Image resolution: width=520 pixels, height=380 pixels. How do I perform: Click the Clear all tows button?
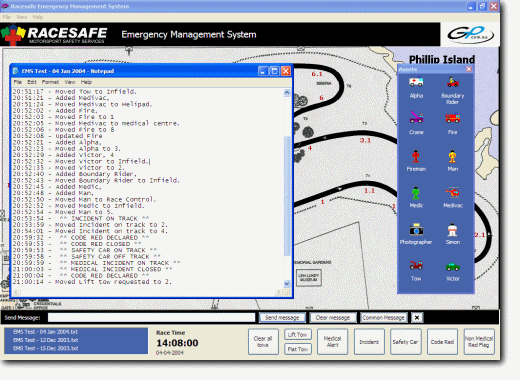pos(263,342)
